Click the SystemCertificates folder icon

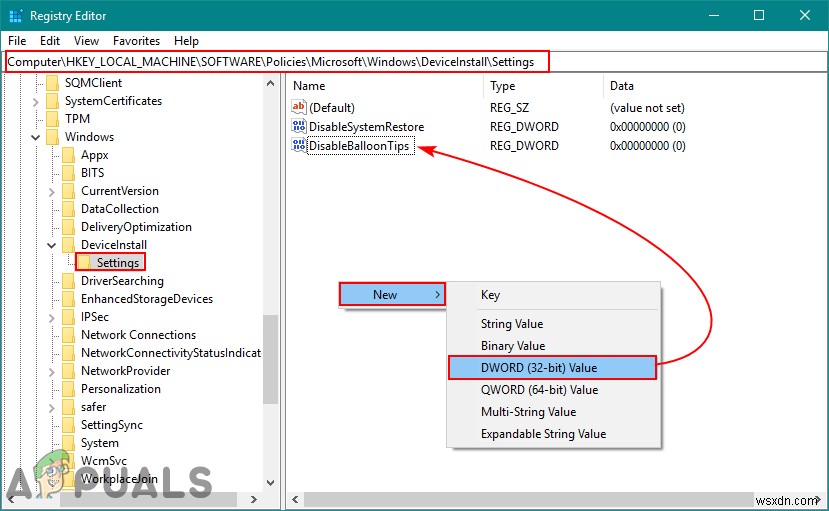click(x=52, y=101)
